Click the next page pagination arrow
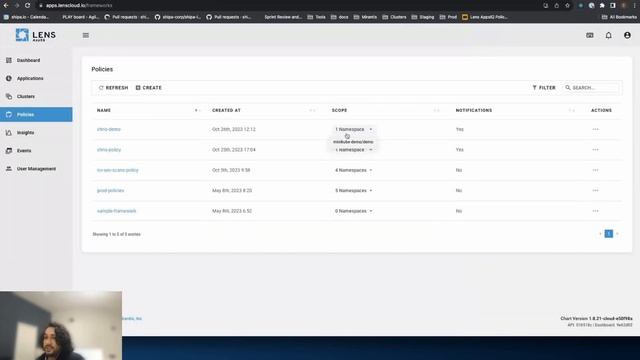This screenshot has height=360, width=640. click(617, 234)
